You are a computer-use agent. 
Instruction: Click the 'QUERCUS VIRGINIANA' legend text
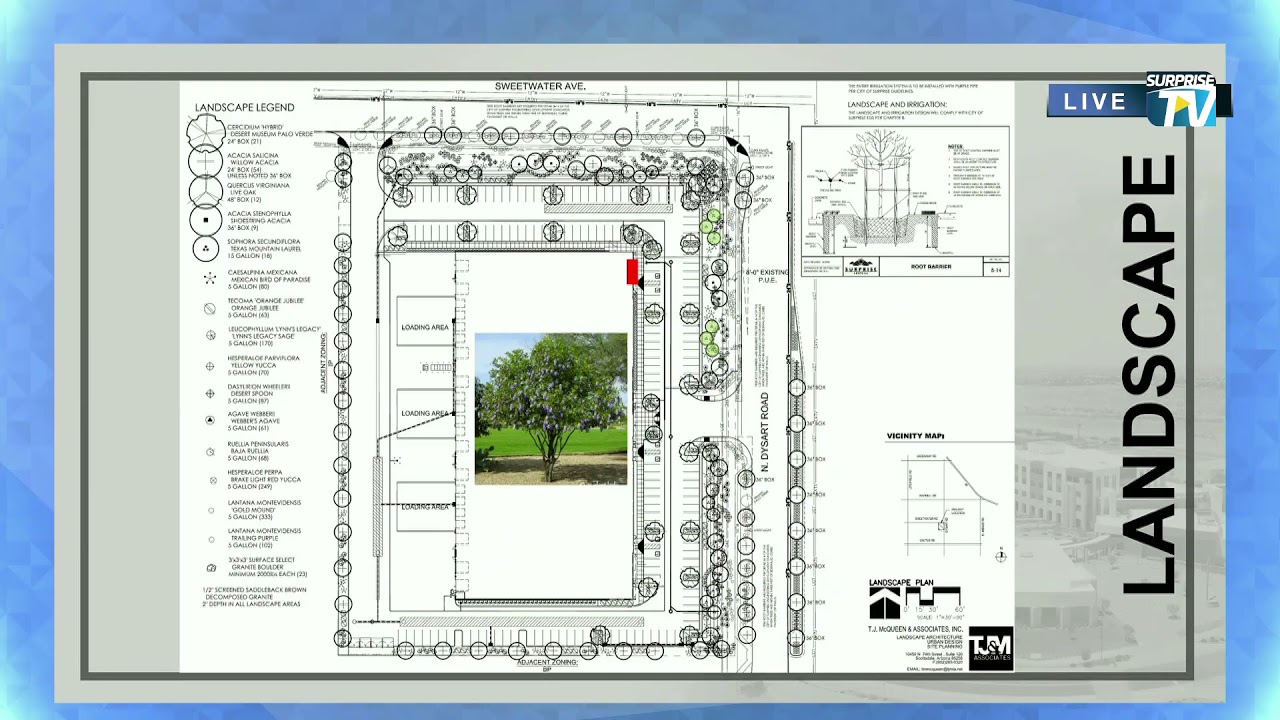258,185
